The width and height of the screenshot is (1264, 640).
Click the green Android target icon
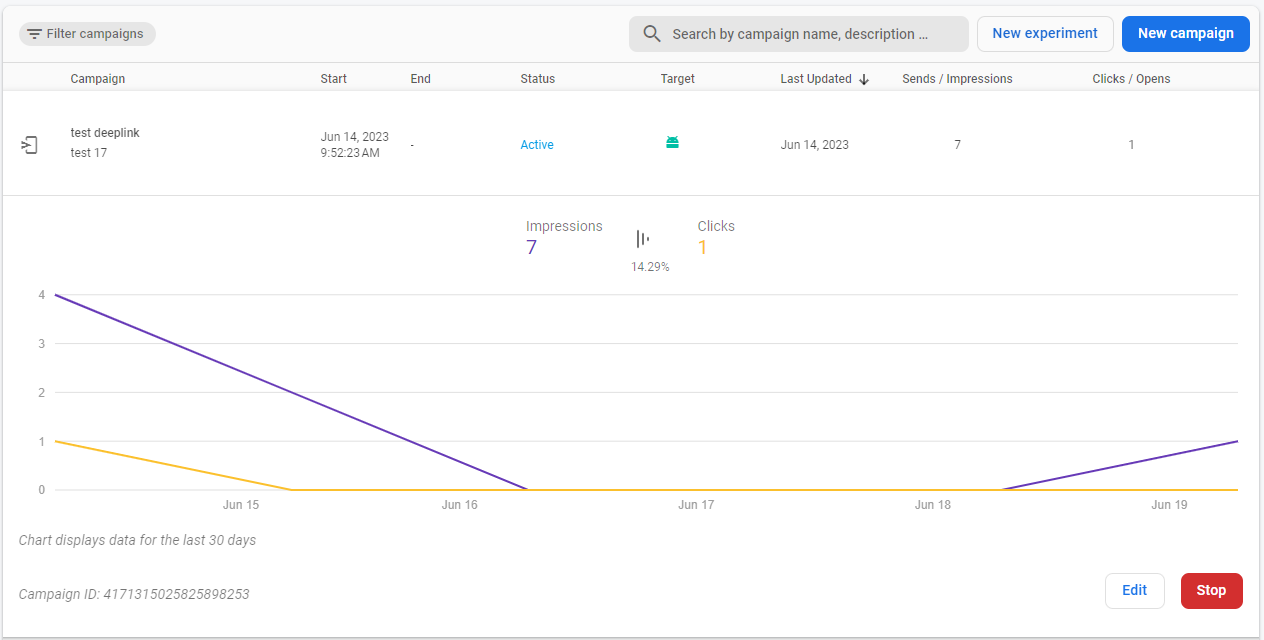[x=672, y=143]
